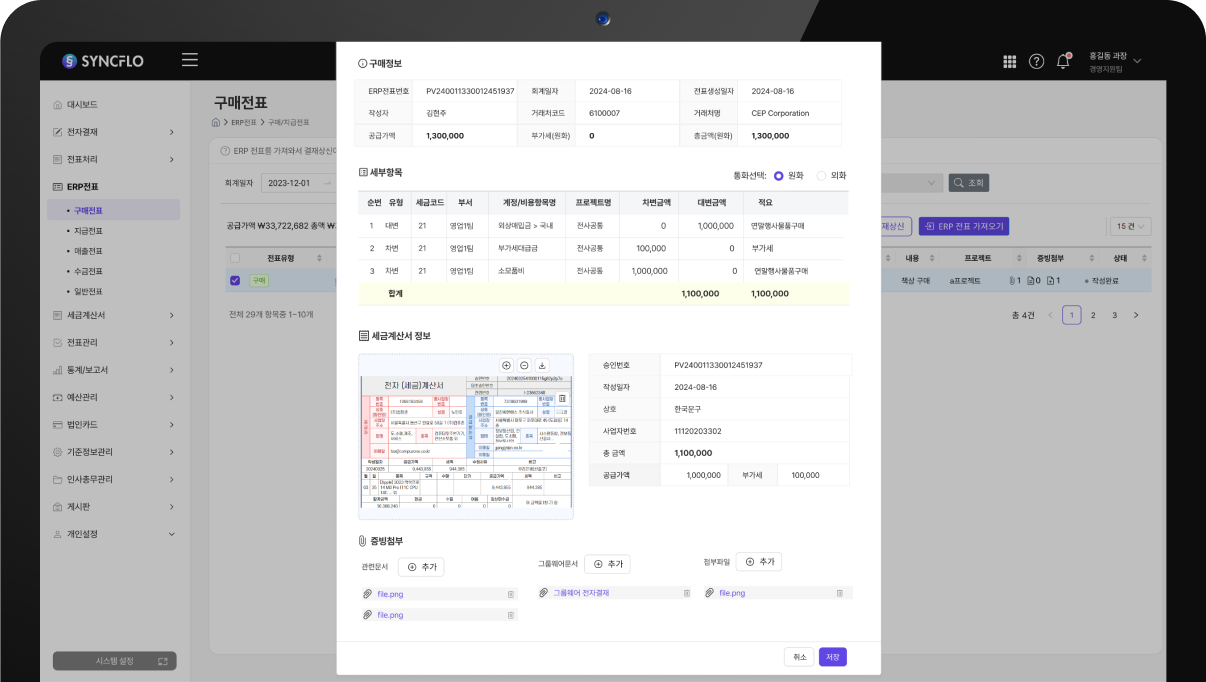1206x682 pixels.
Task: Select the 외화 currency radio option
Action: click(821, 175)
